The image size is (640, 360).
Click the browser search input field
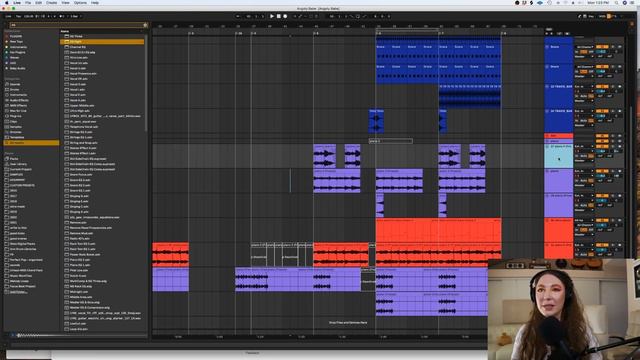(x=76, y=25)
